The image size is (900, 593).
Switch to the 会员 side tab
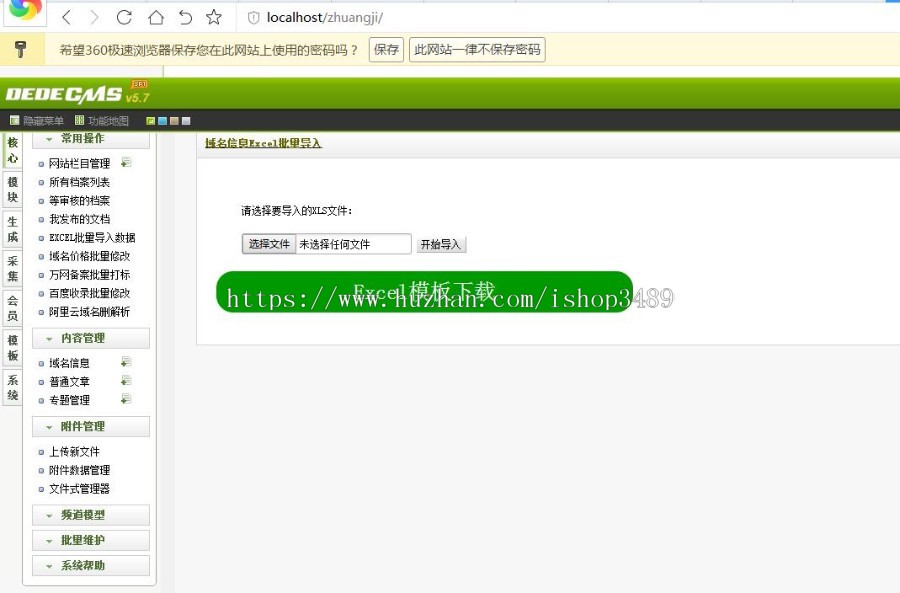tap(12, 308)
